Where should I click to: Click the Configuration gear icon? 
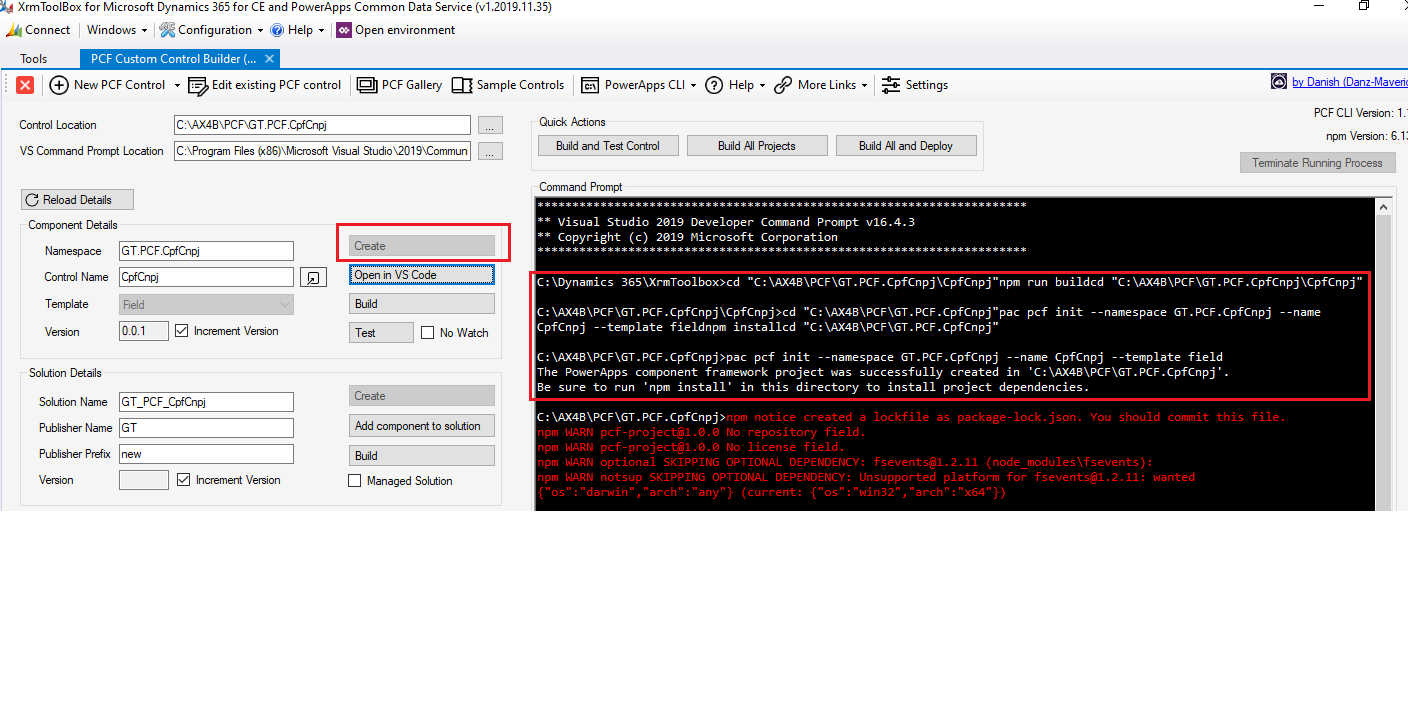click(x=167, y=30)
